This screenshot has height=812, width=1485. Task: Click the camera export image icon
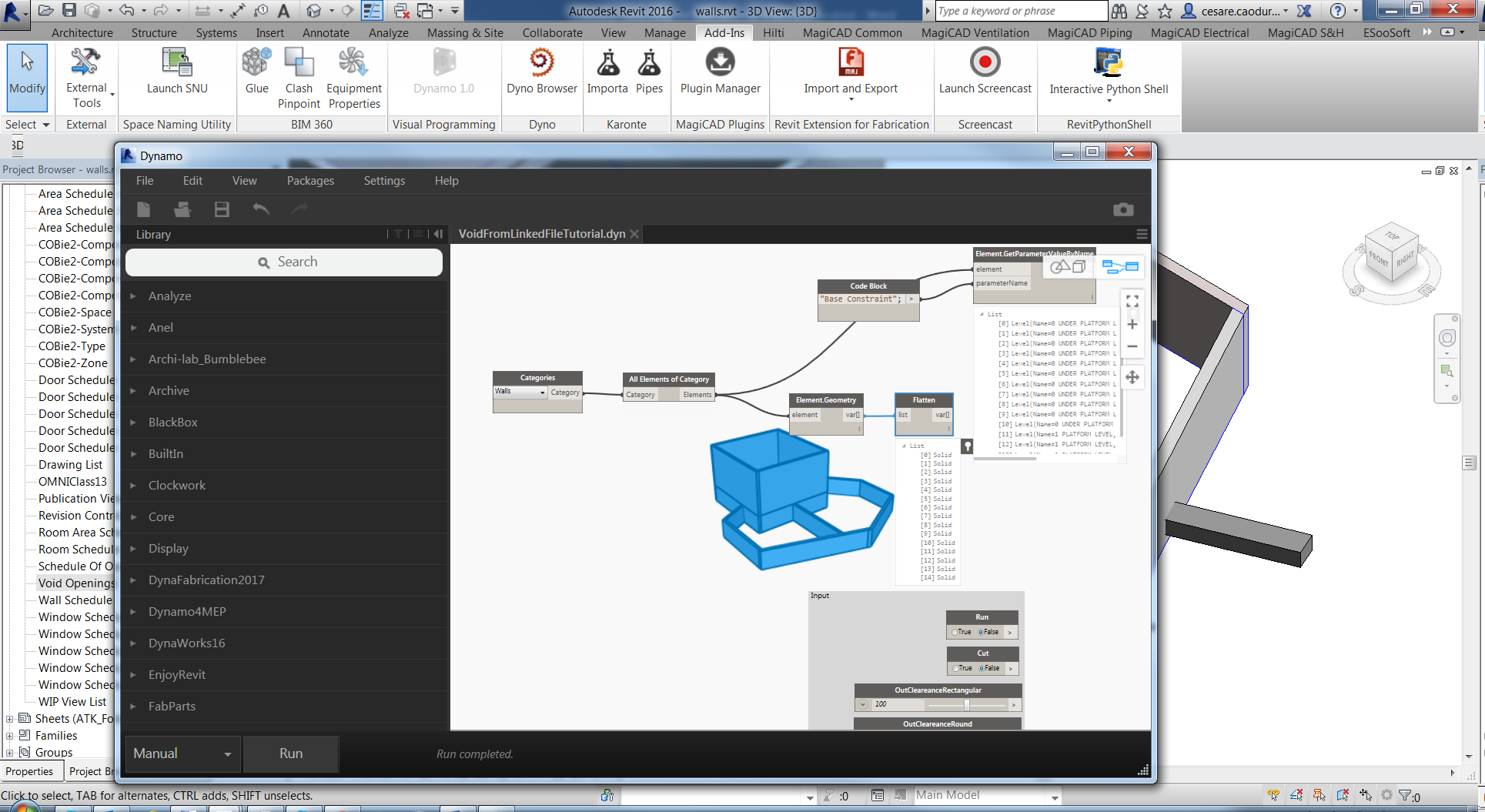pos(1123,209)
